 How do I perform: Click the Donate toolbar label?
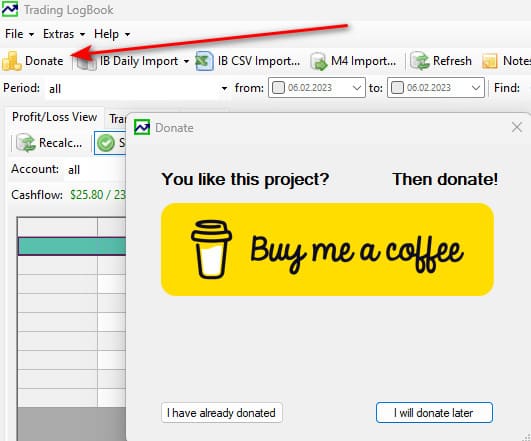click(x=44, y=61)
